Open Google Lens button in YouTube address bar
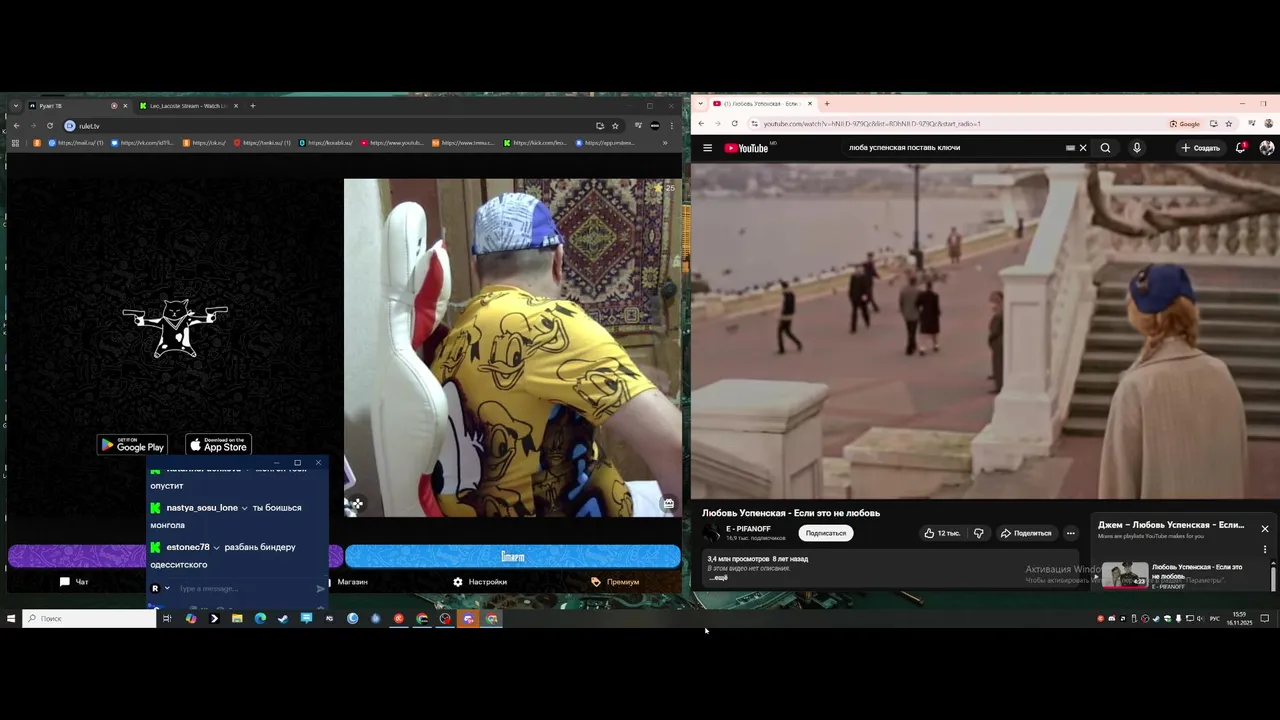 pos(1185,124)
